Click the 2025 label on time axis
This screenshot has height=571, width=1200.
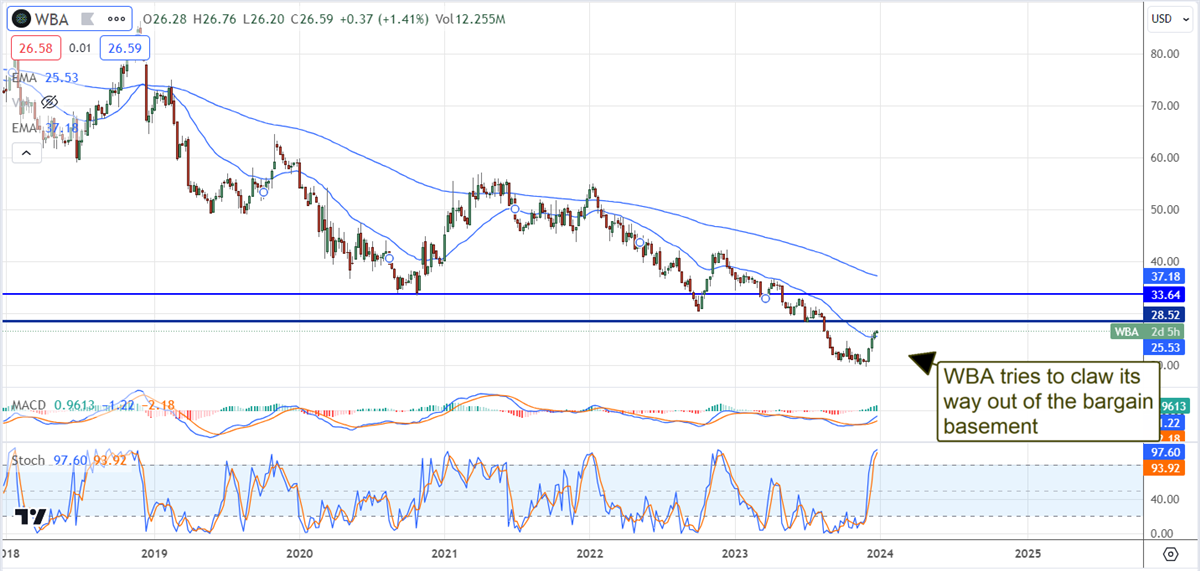point(1027,552)
